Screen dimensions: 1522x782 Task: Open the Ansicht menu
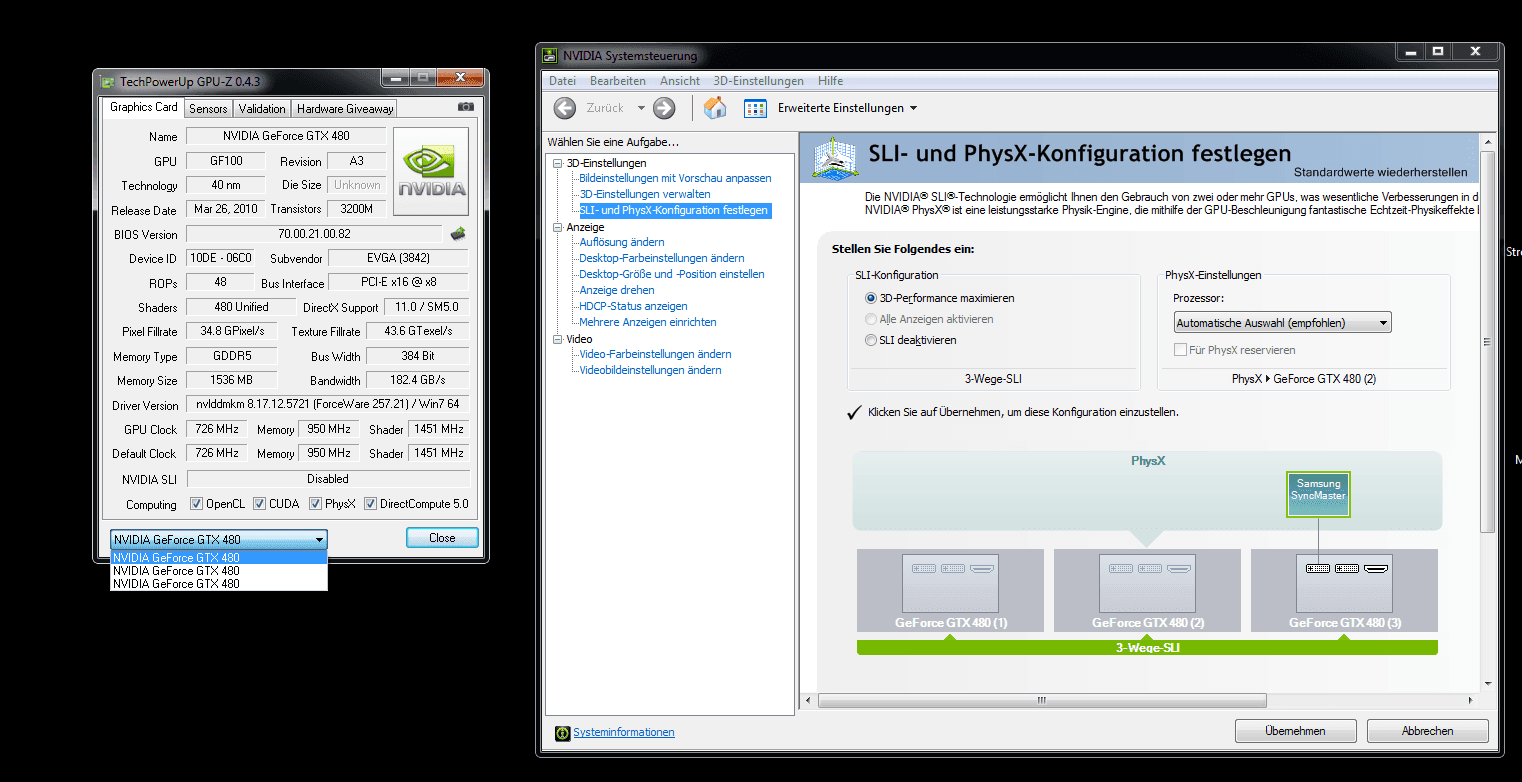pos(680,81)
